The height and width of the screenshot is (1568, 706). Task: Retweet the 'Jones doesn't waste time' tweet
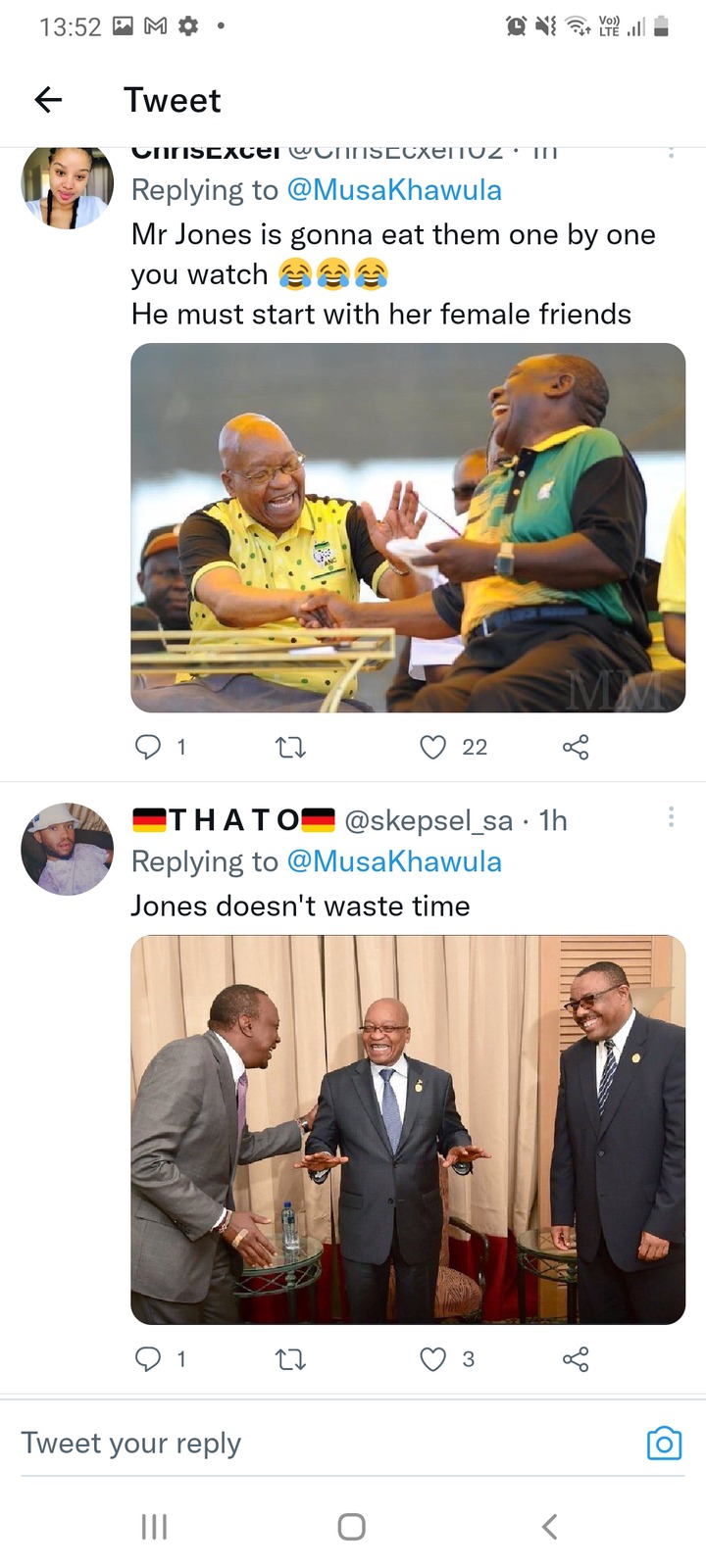tap(290, 1360)
